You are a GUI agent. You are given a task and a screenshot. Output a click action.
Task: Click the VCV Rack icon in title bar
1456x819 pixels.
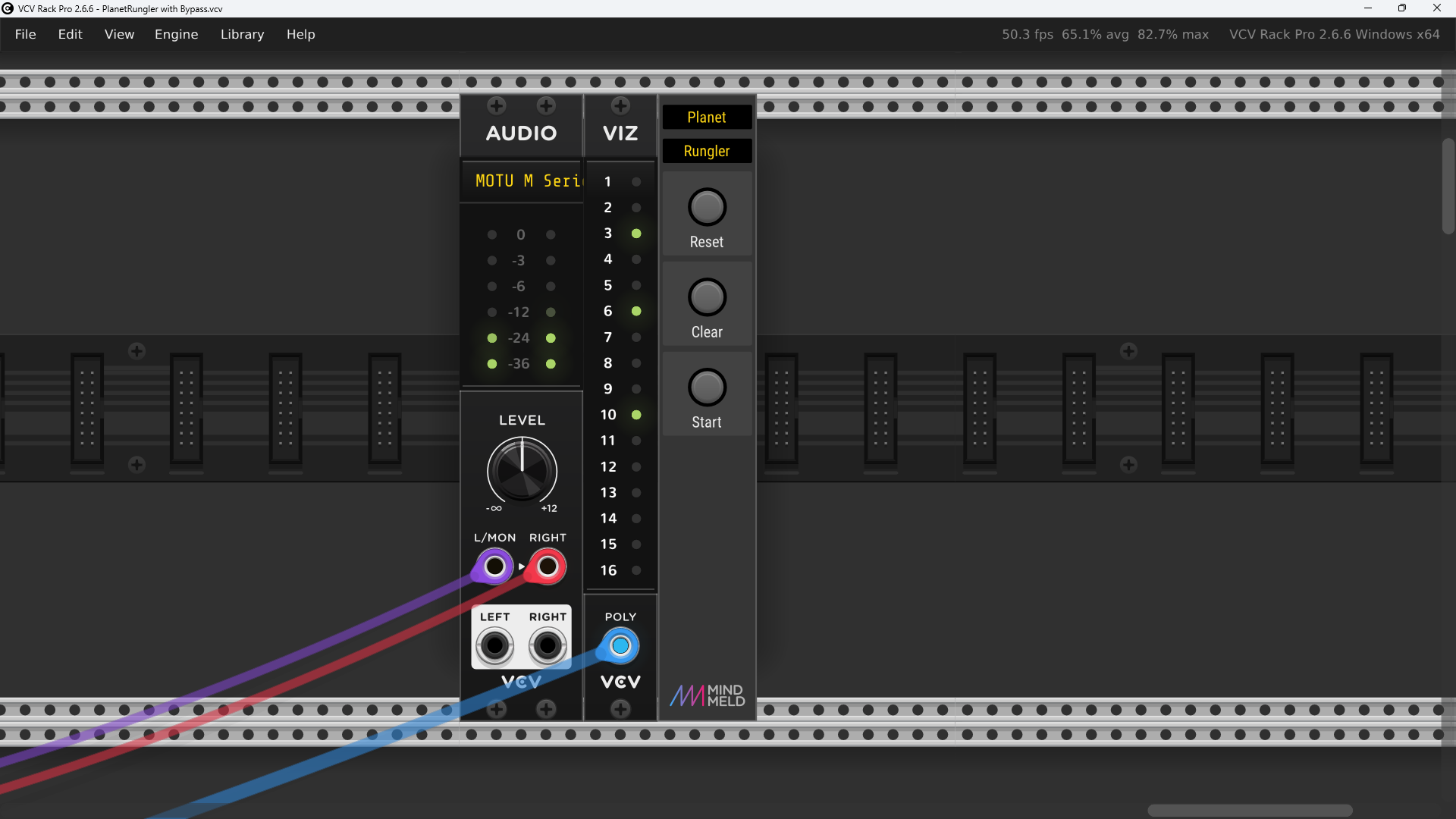[x=8, y=8]
